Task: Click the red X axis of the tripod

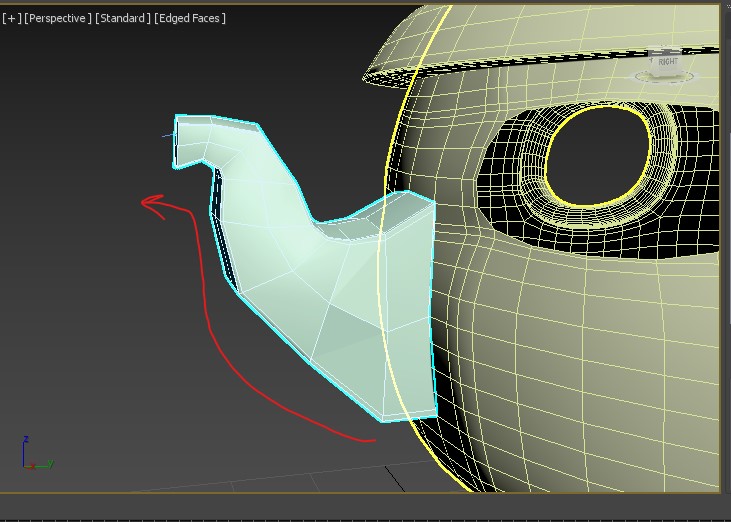Action: click(30, 466)
